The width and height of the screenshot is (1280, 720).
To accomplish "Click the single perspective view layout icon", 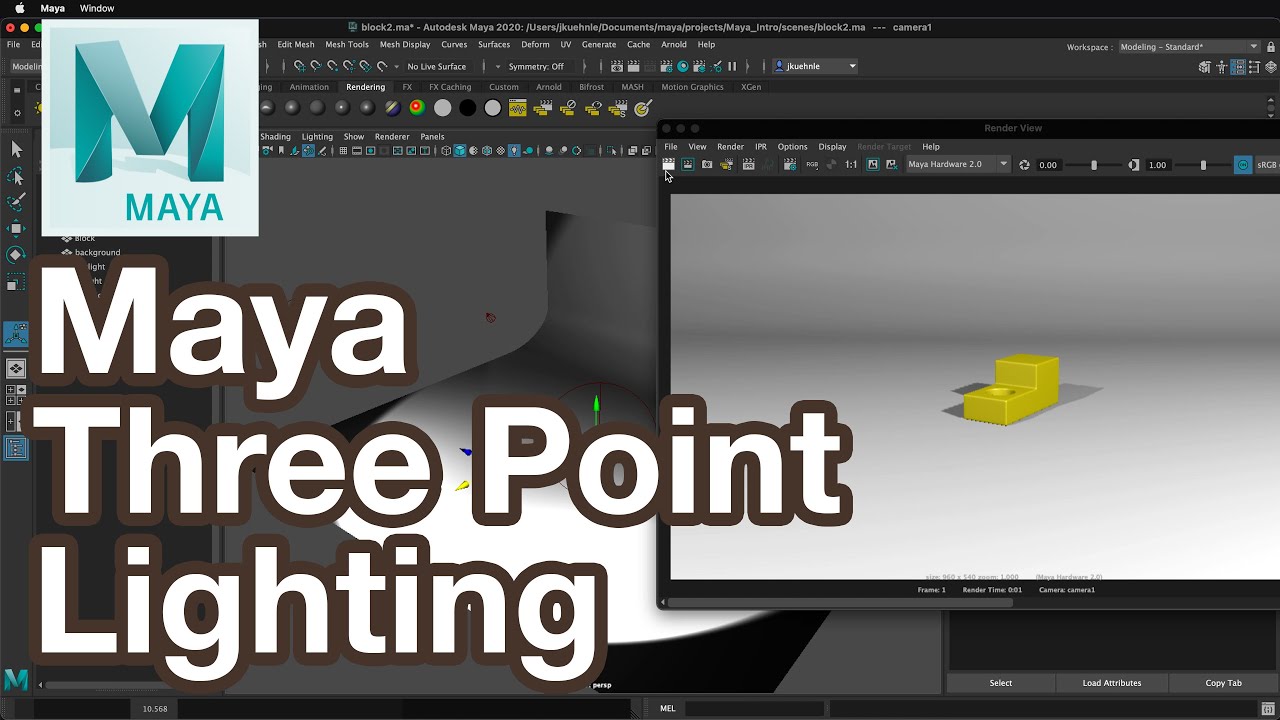I will (x=16, y=369).
